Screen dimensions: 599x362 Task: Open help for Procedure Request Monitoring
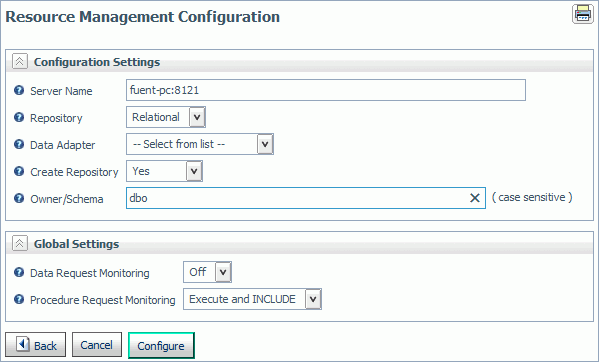pyautogui.click(x=19, y=299)
